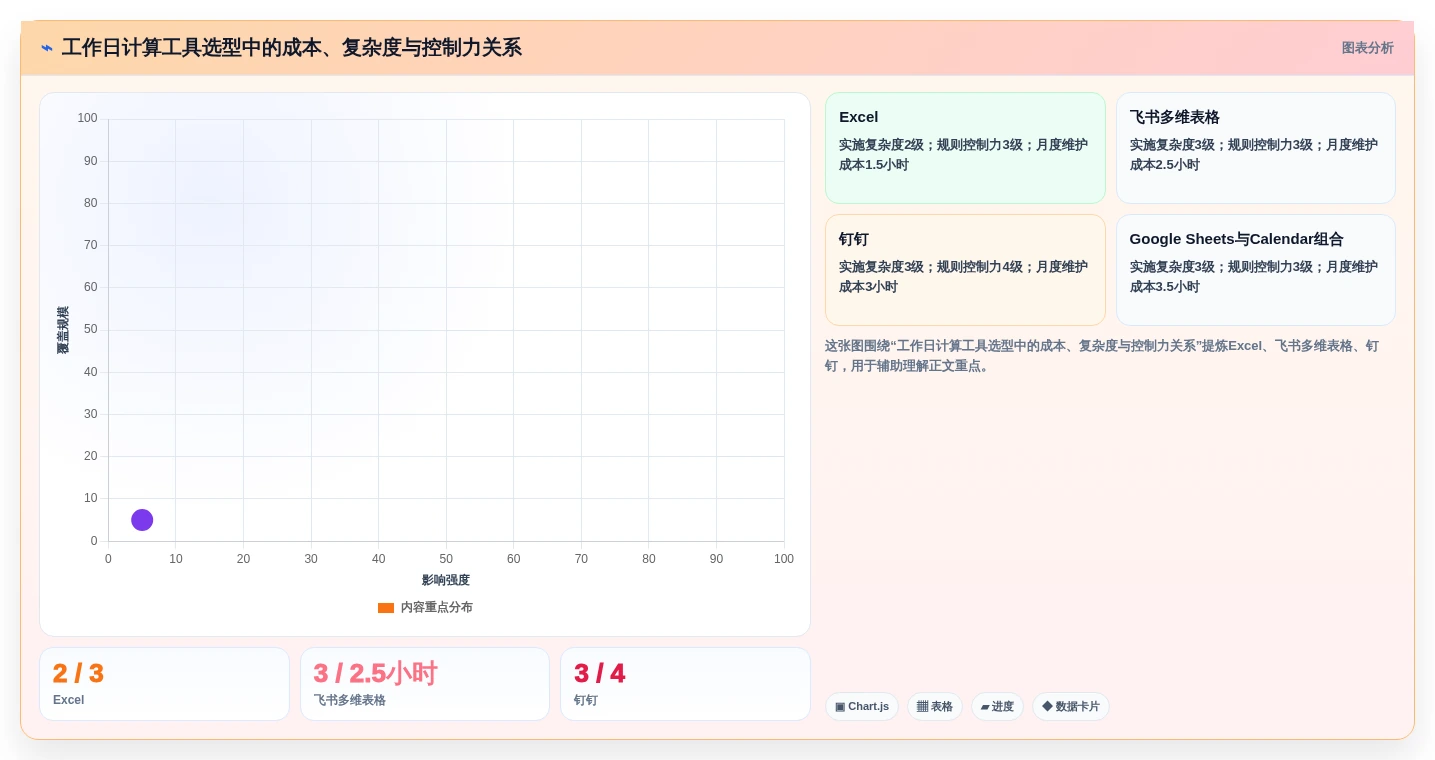Viewport: 1435px width, 760px height.
Task: Click the summary paragraph starting 这张图围绕
Action: coord(1102,356)
